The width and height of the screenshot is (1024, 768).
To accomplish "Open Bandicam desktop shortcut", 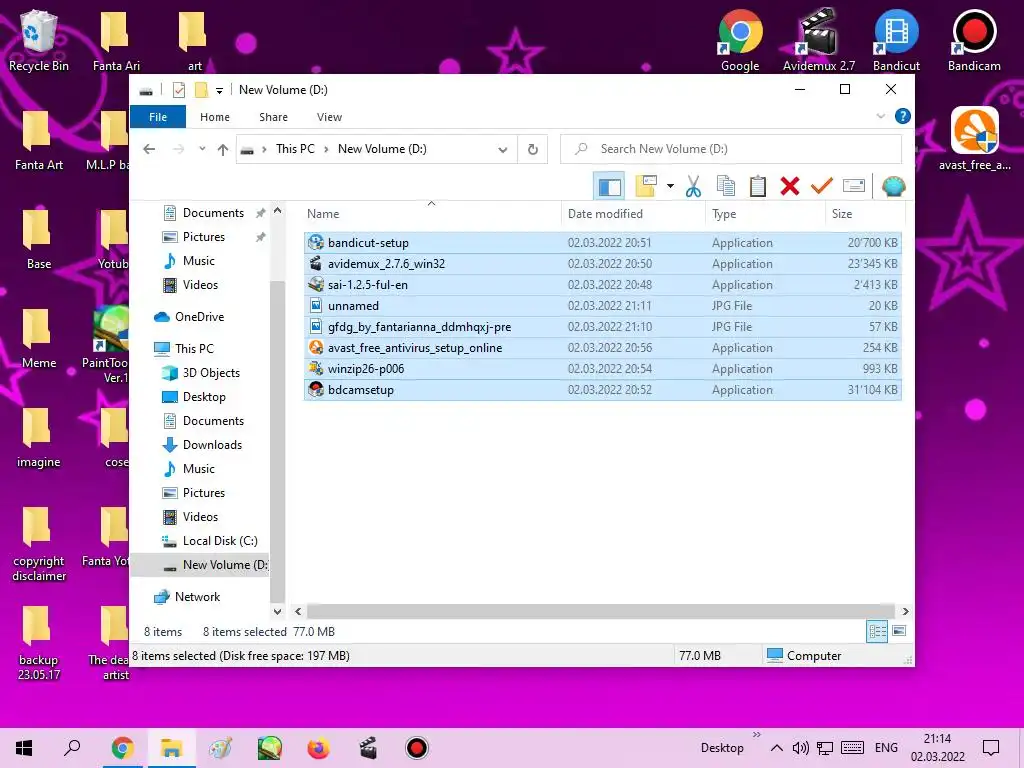I will 974,41.
